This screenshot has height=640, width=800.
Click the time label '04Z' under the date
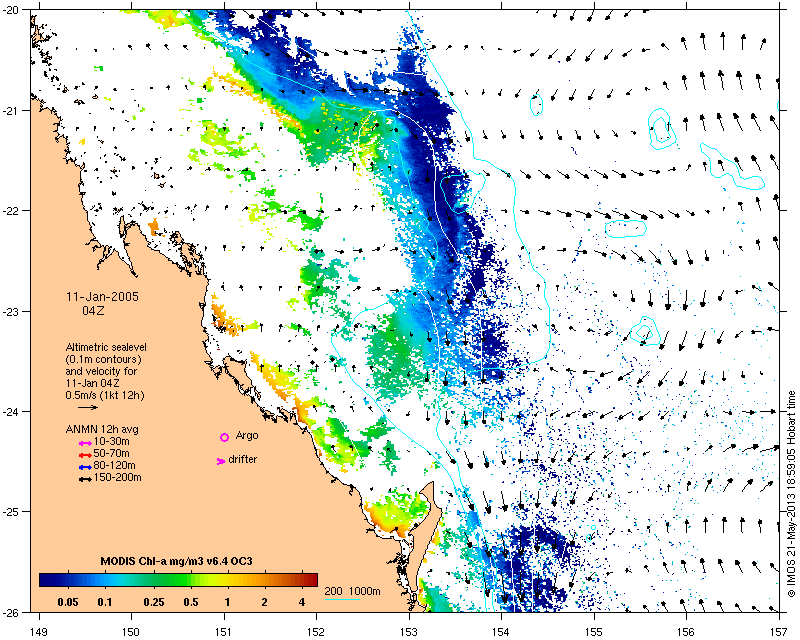click(93, 310)
